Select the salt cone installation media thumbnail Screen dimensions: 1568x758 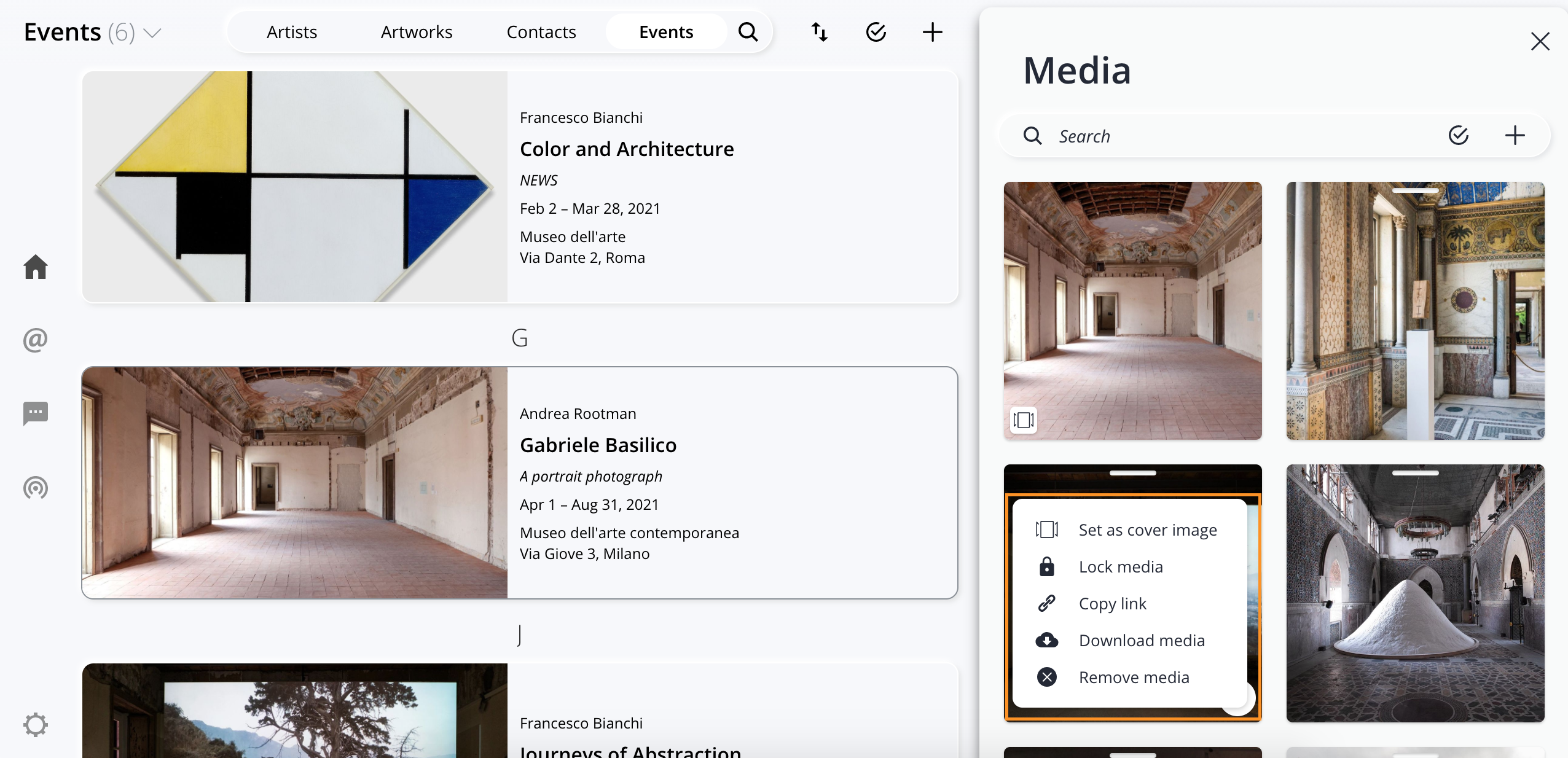click(x=1416, y=593)
